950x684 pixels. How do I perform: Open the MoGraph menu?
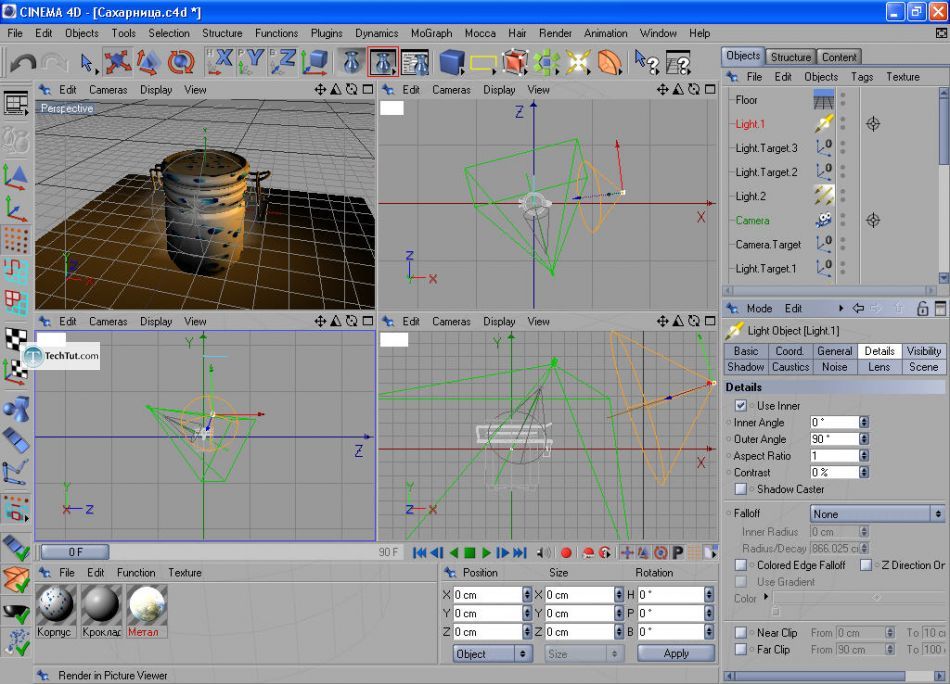pyautogui.click(x=431, y=33)
